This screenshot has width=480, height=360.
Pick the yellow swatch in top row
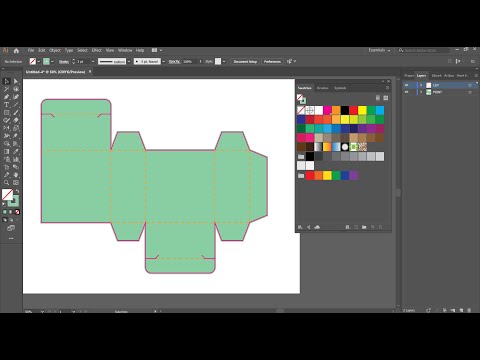[362, 110]
